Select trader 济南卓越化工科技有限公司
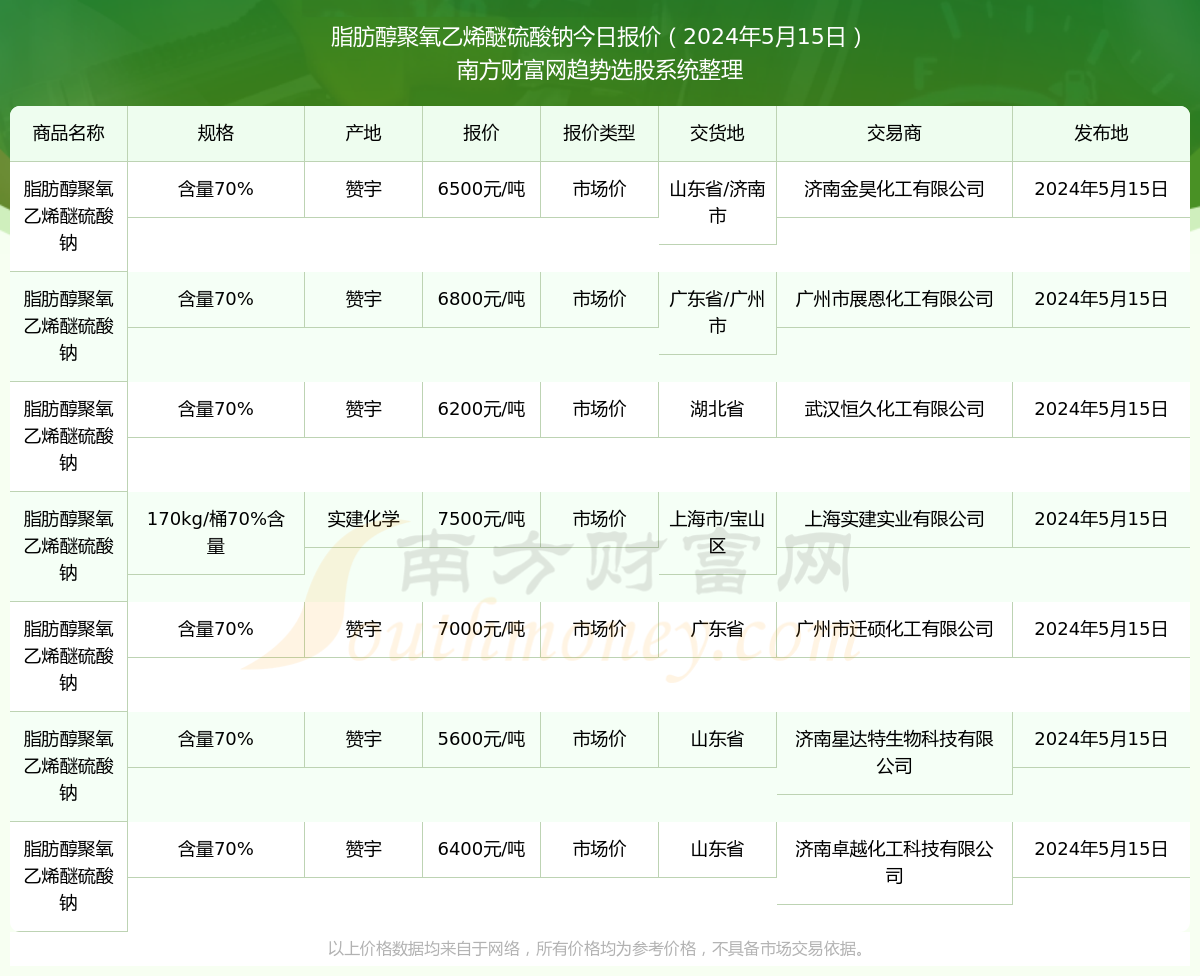The height and width of the screenshot is (976, 1200). [895, 863]
